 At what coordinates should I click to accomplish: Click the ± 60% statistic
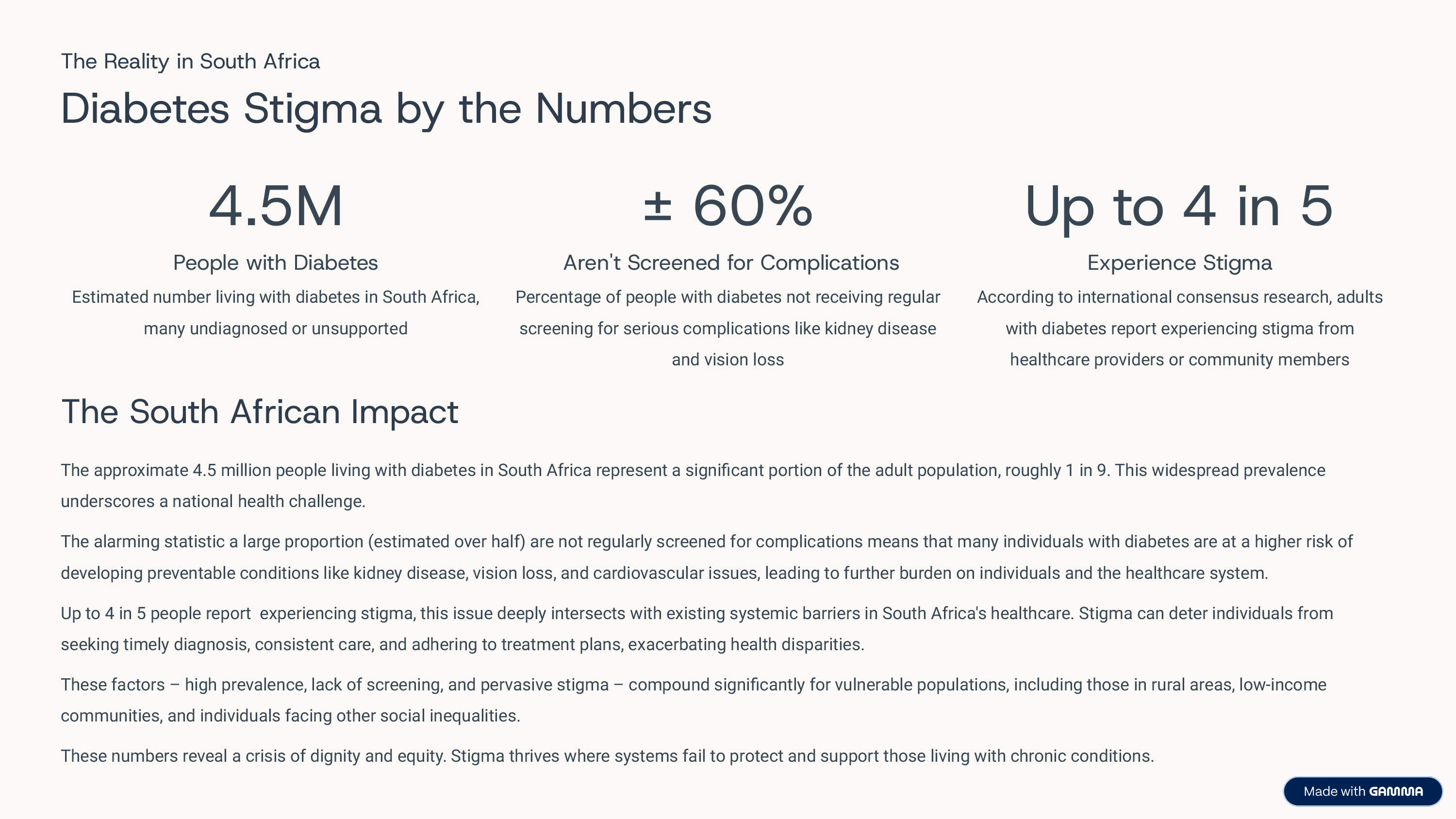728,206
